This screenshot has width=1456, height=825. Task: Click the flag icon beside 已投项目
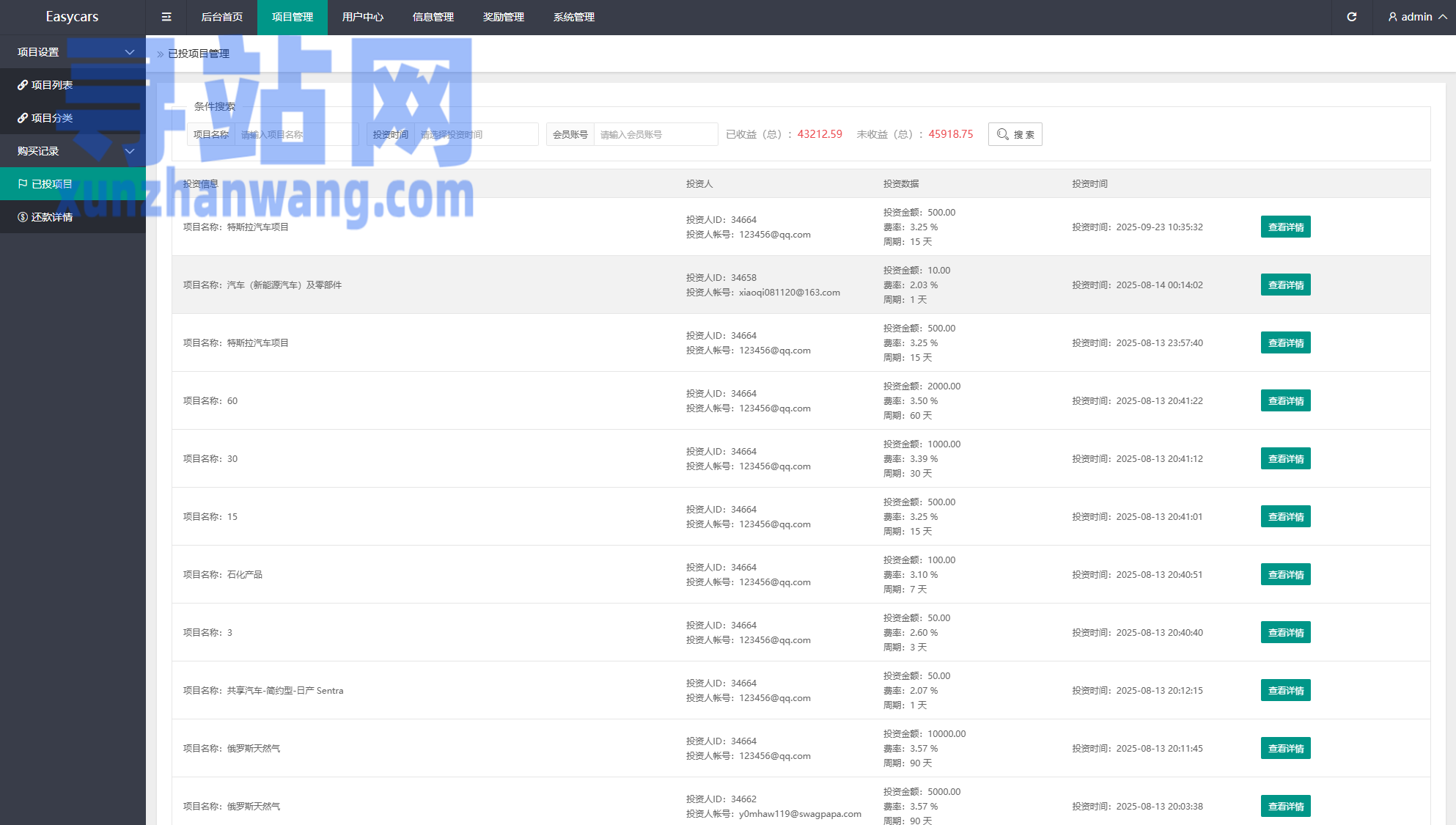click(23, 184)
